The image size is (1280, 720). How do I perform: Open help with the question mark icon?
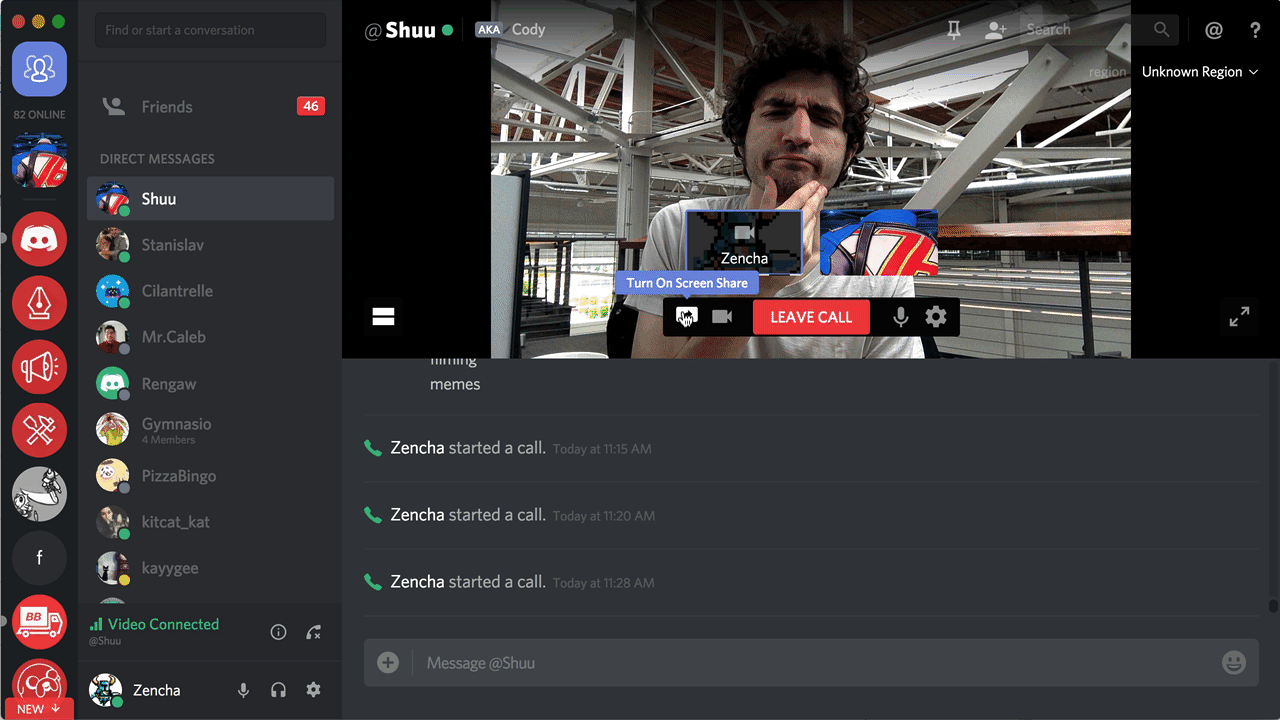[x=1256, y=30]
